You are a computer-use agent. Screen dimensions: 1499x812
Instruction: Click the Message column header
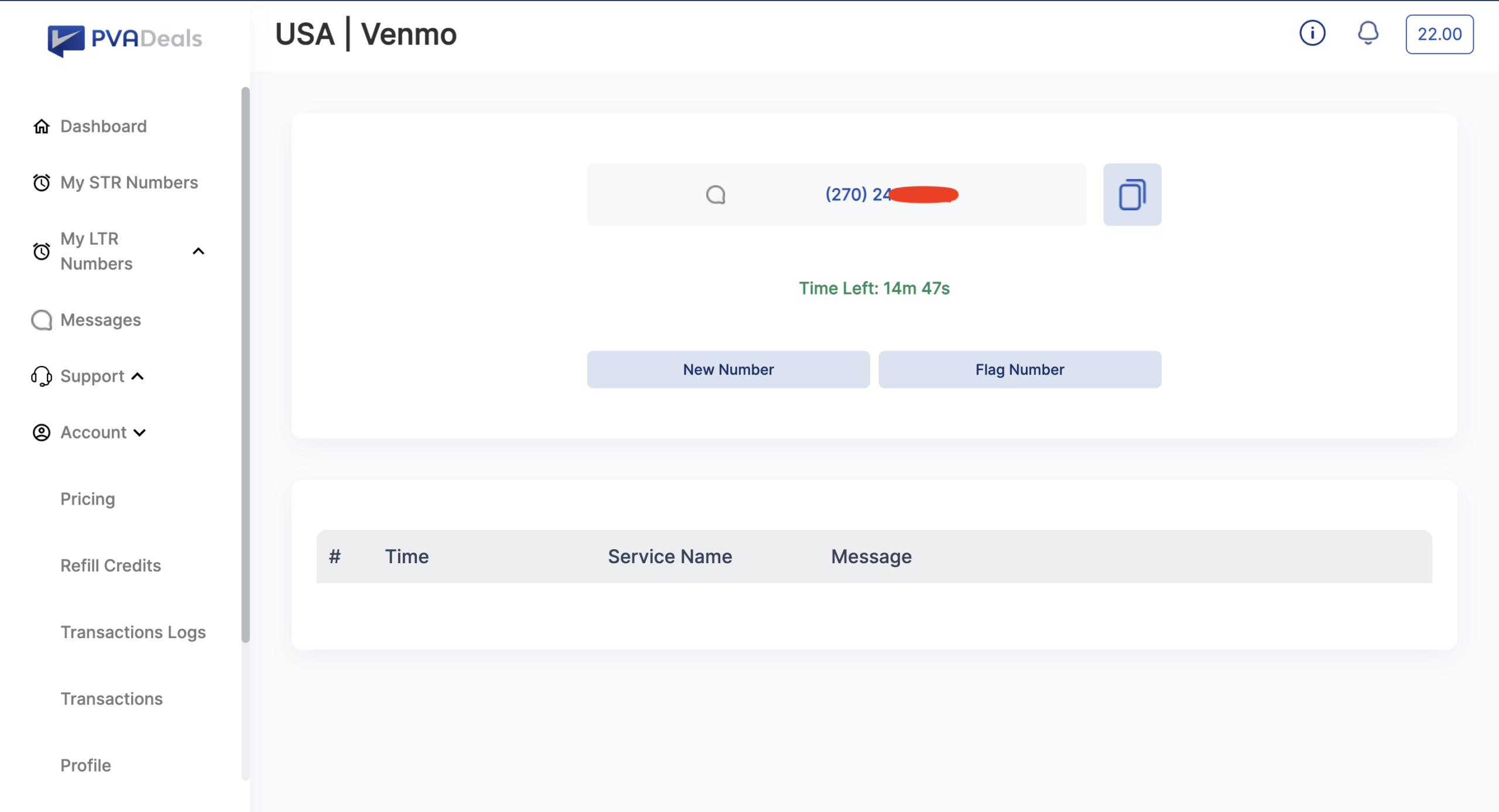871,557
